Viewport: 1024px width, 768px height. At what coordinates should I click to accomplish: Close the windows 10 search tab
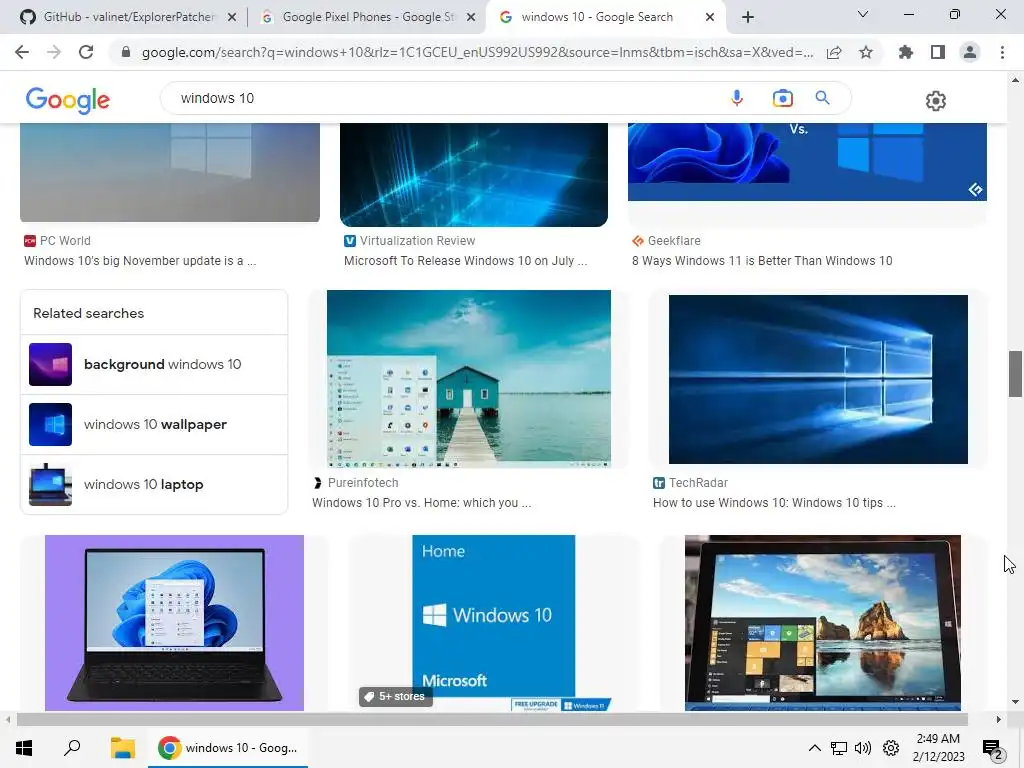pos(710,18)
